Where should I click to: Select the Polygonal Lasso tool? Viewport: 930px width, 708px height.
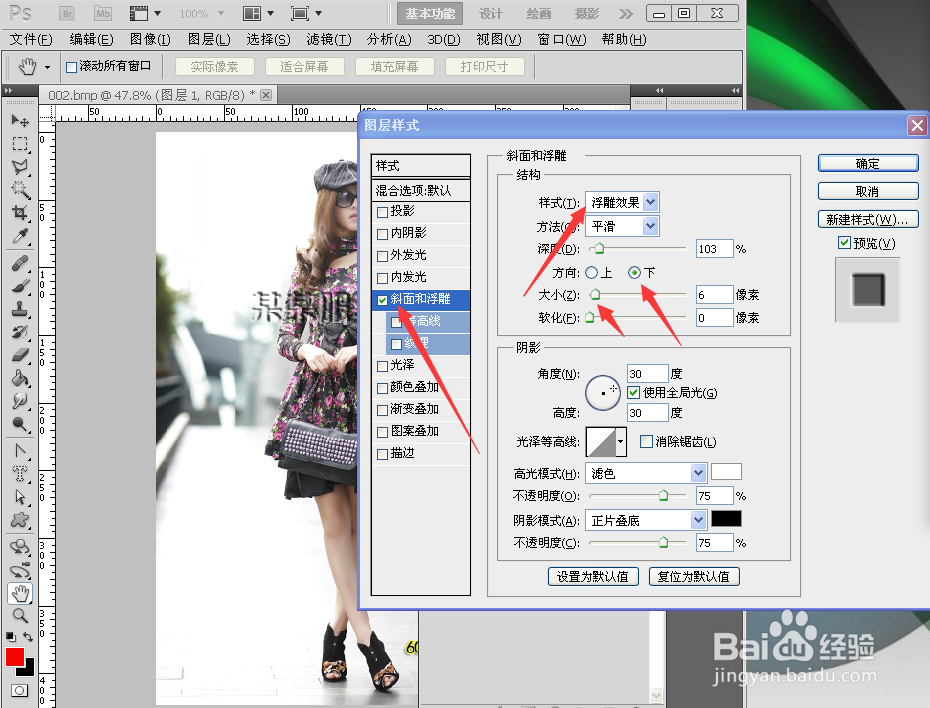click(20, 167)
